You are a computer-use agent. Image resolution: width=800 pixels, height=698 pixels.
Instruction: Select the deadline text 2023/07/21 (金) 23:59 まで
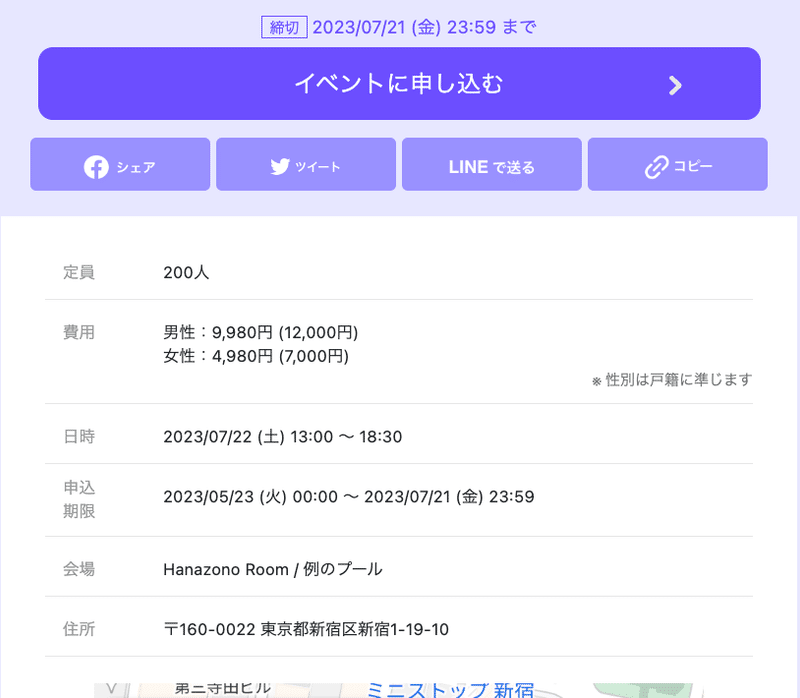click(424, 27)
